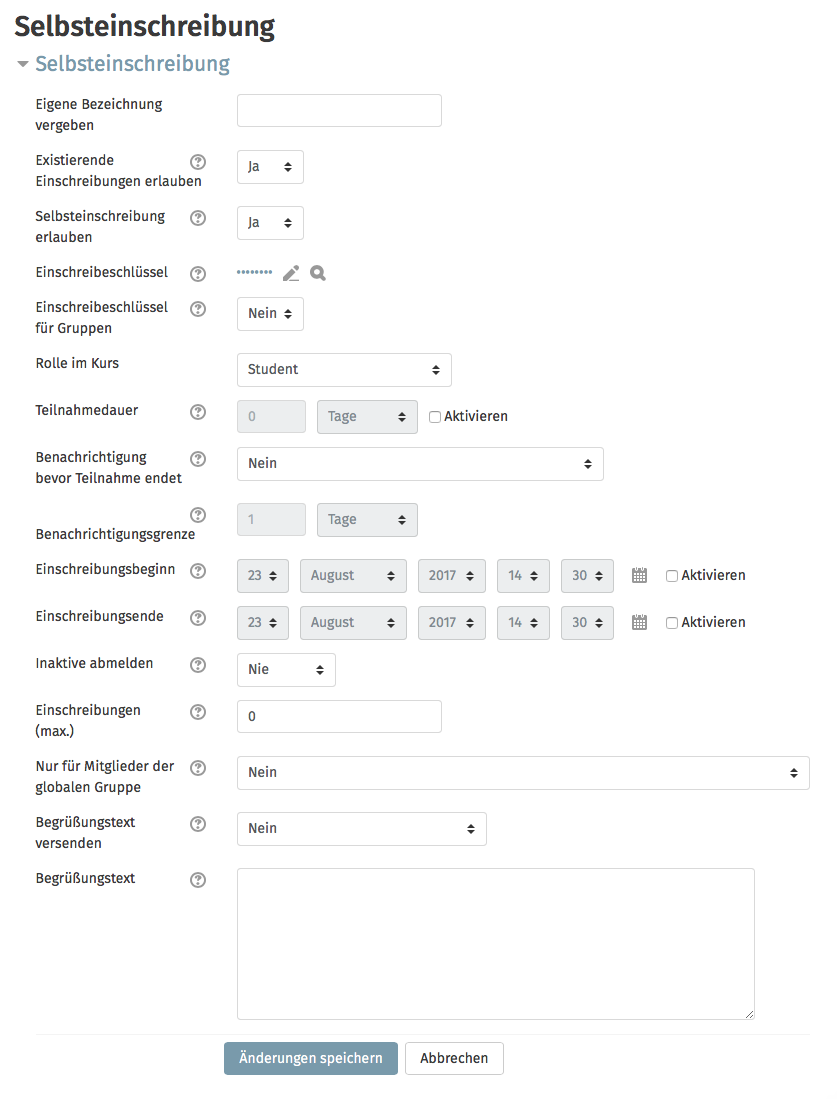Open the Begrüßungstext versenden dropdown

tap(362, 829)
